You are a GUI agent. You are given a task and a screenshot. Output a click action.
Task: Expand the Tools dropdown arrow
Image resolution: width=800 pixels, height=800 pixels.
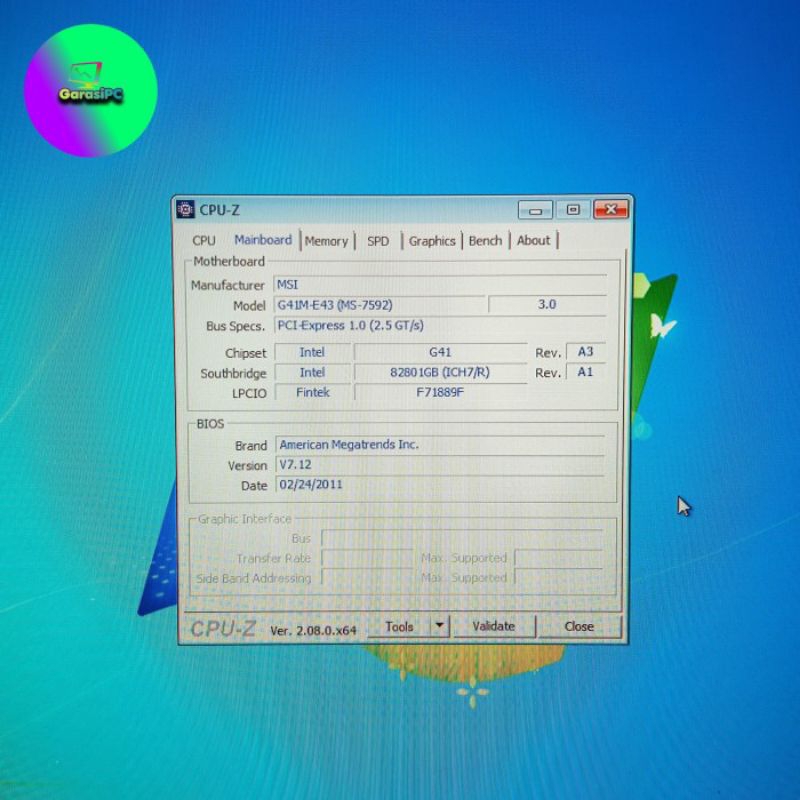tap(439, 627)
